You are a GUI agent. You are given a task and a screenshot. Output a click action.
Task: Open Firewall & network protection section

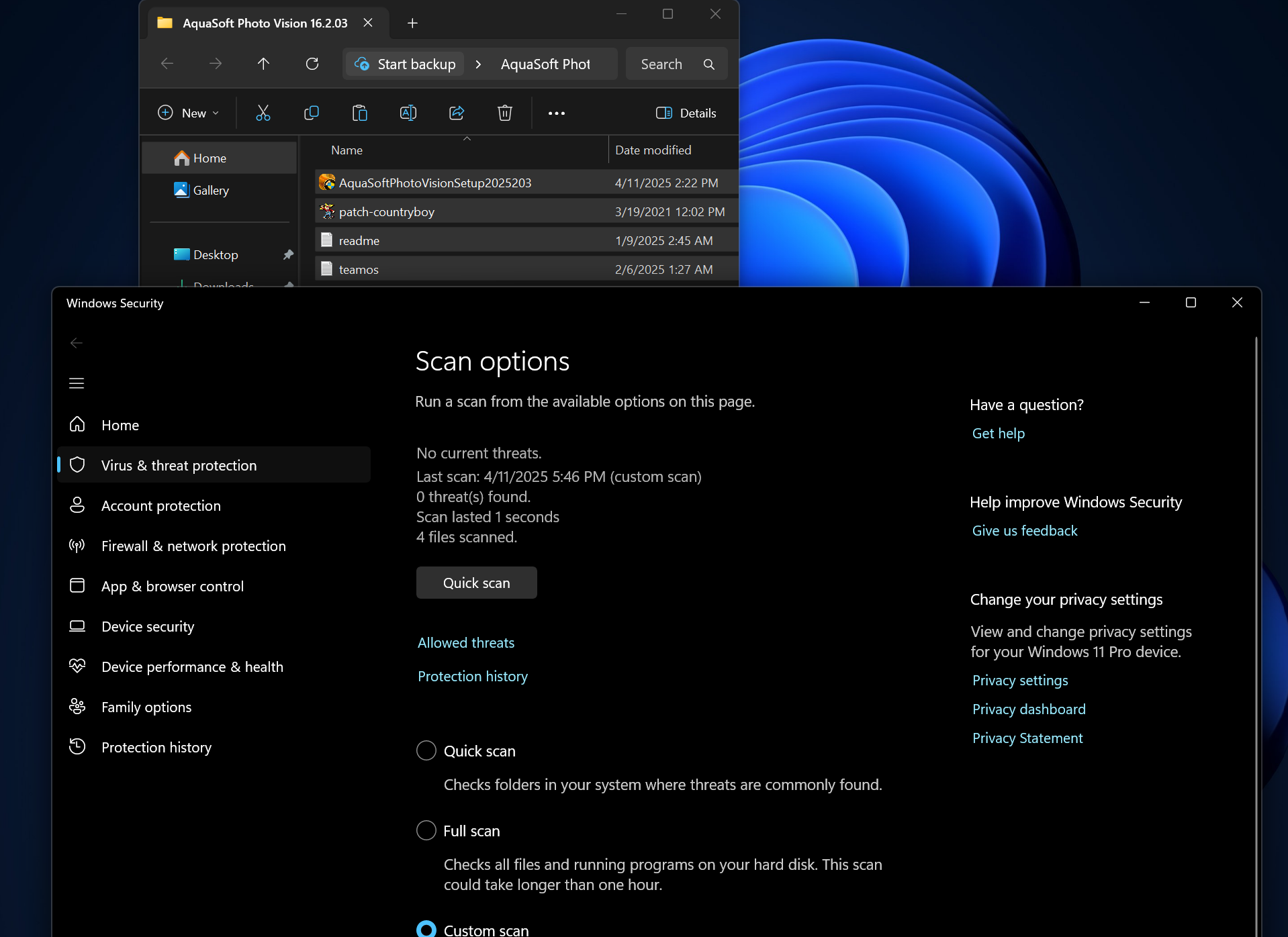(x=214, y=546)
